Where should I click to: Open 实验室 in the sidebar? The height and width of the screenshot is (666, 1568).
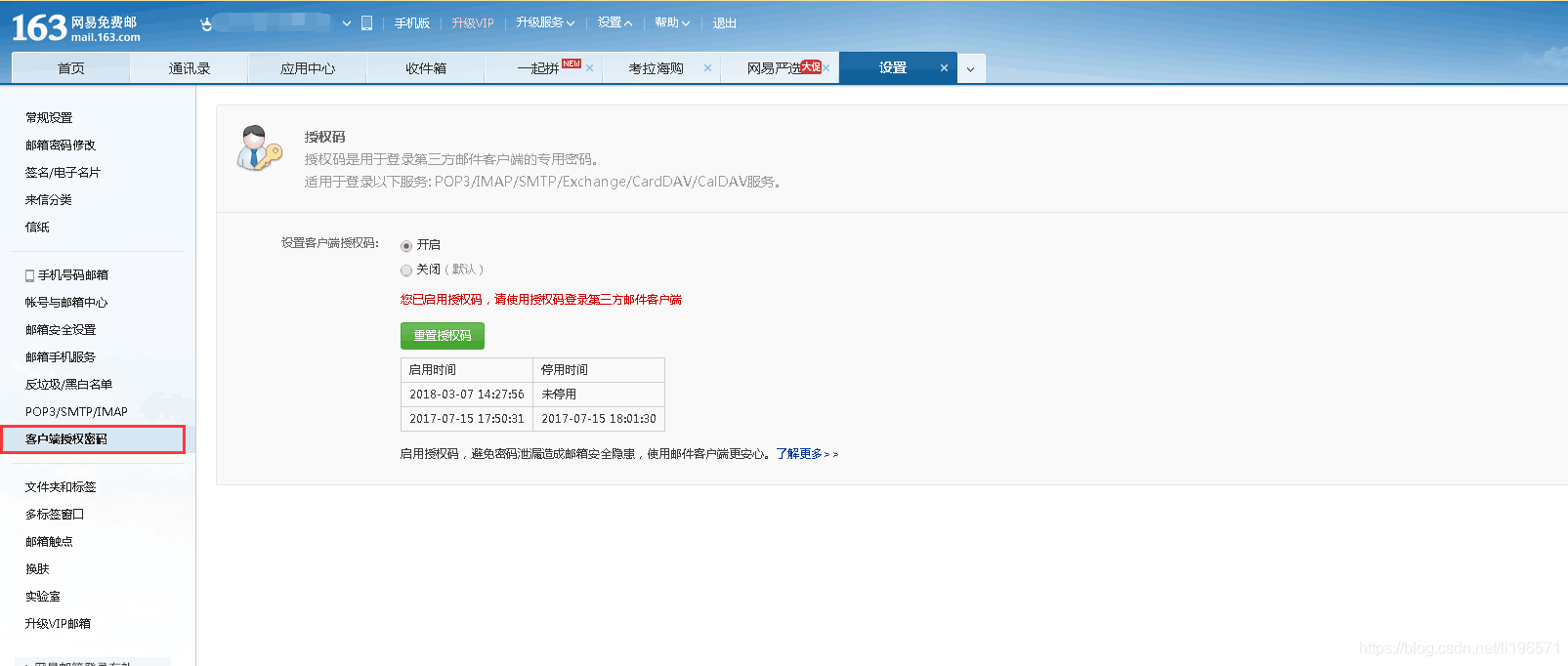[x=43, y=597]
